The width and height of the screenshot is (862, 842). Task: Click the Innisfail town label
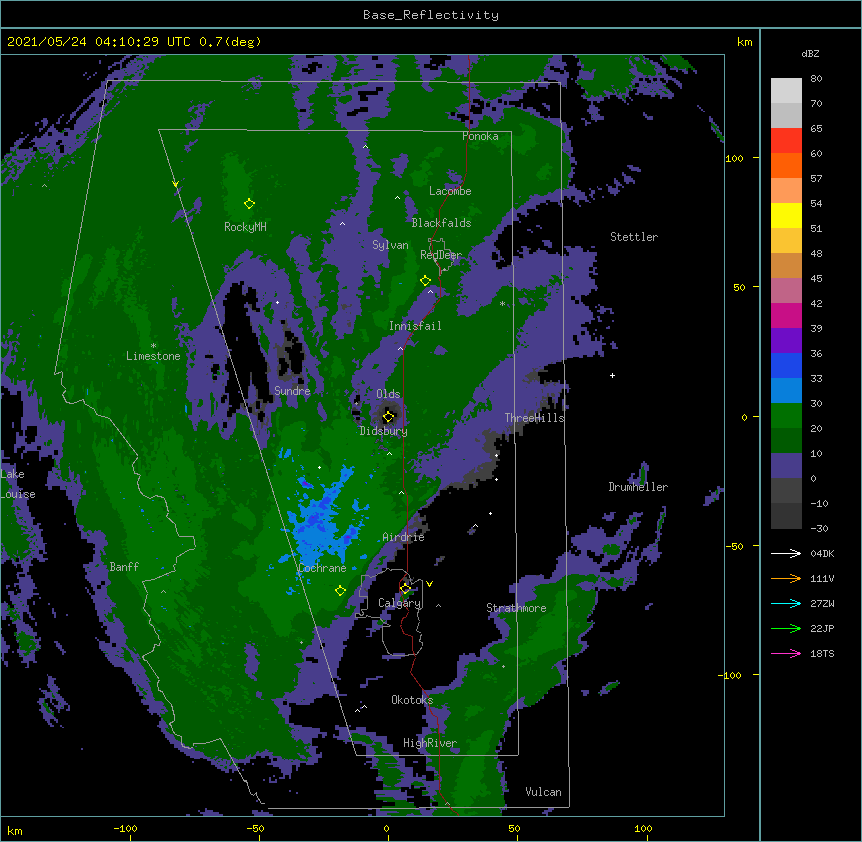[x=415, y=326]
